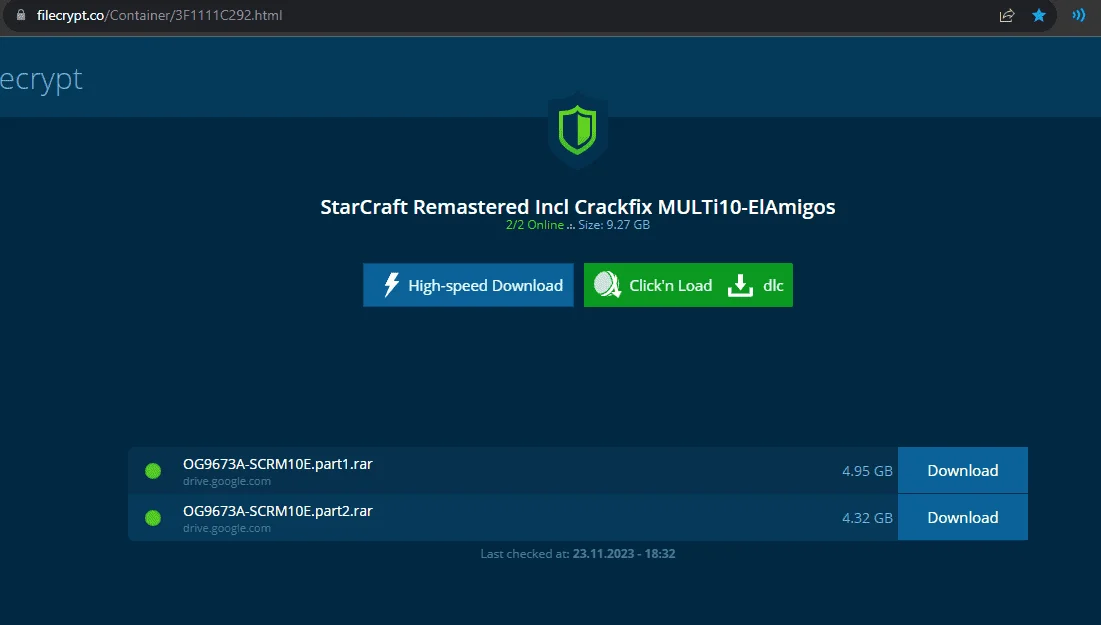The image size is (1101, 625).
Task: Open the Filecrypt site logo text
Action: (x=41, y=79)
